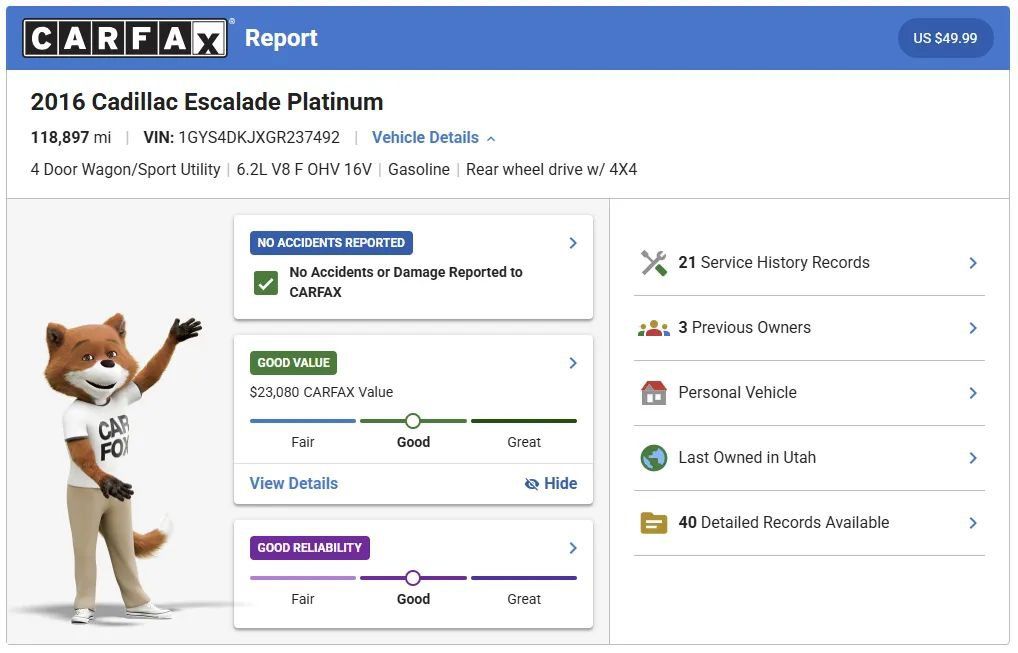The image size is (1018, 653).
Task: Click the Report heading in header
Action: (x=281, y=38)
